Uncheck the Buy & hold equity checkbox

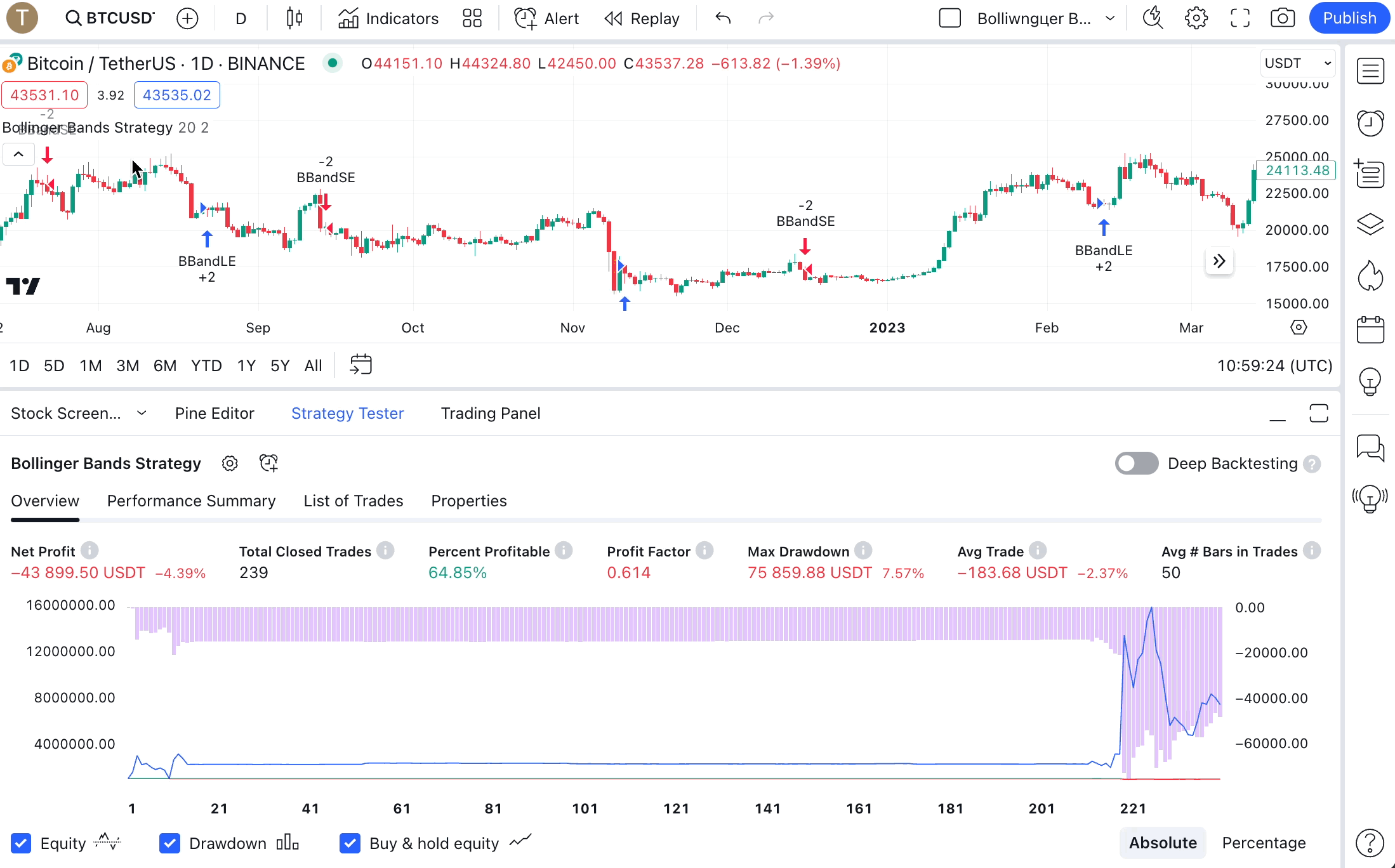click(x=350, y=843)
